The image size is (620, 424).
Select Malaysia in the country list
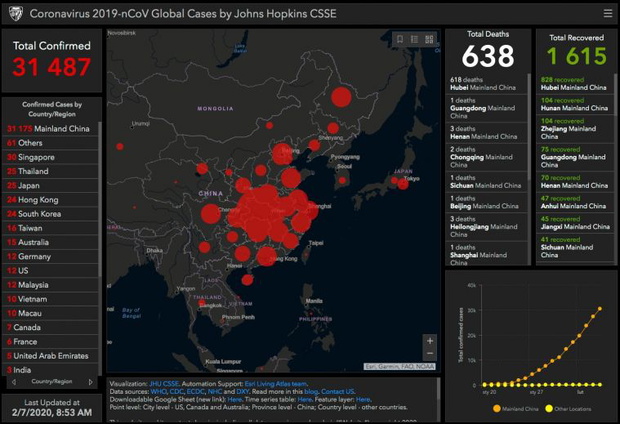click(x=50, y=285)
